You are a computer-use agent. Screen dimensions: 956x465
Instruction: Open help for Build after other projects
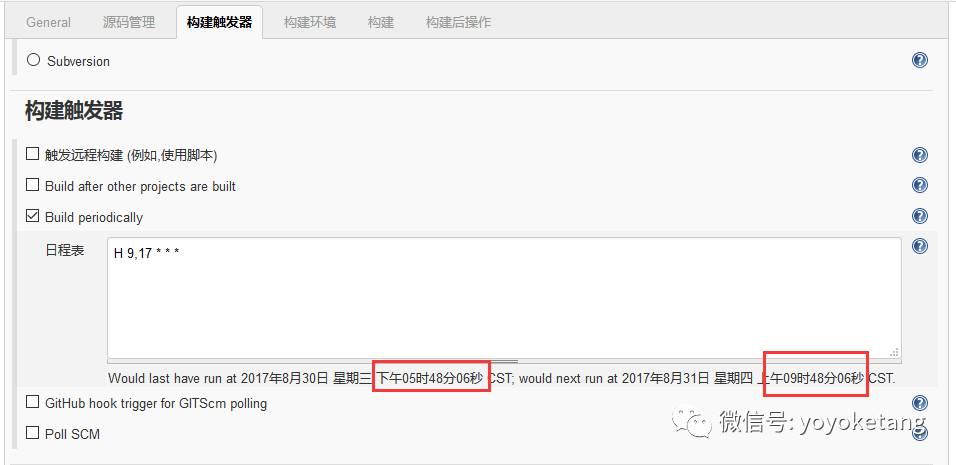pos(919,185)
